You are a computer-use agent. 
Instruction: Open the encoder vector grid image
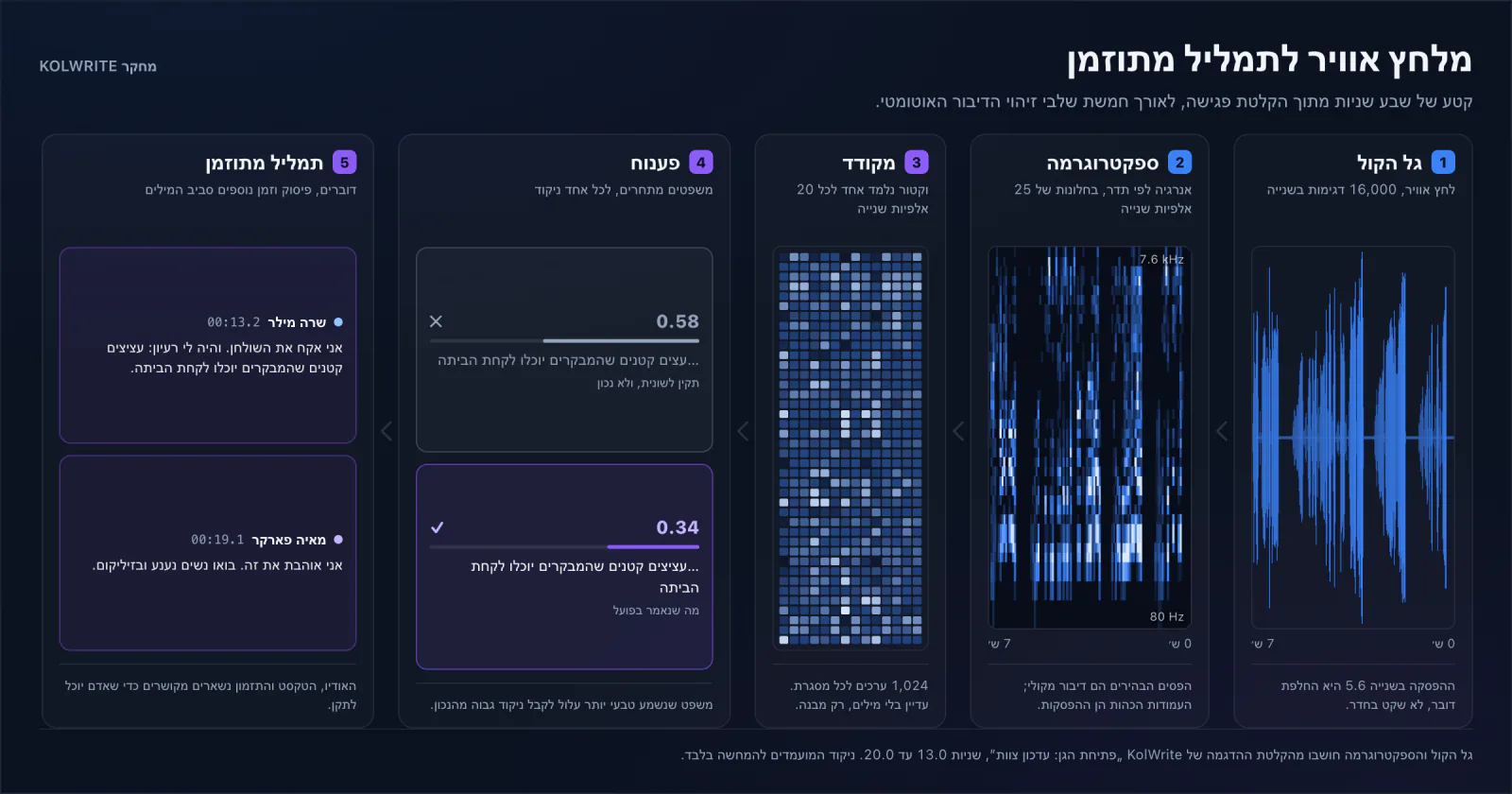pos(850,449)
